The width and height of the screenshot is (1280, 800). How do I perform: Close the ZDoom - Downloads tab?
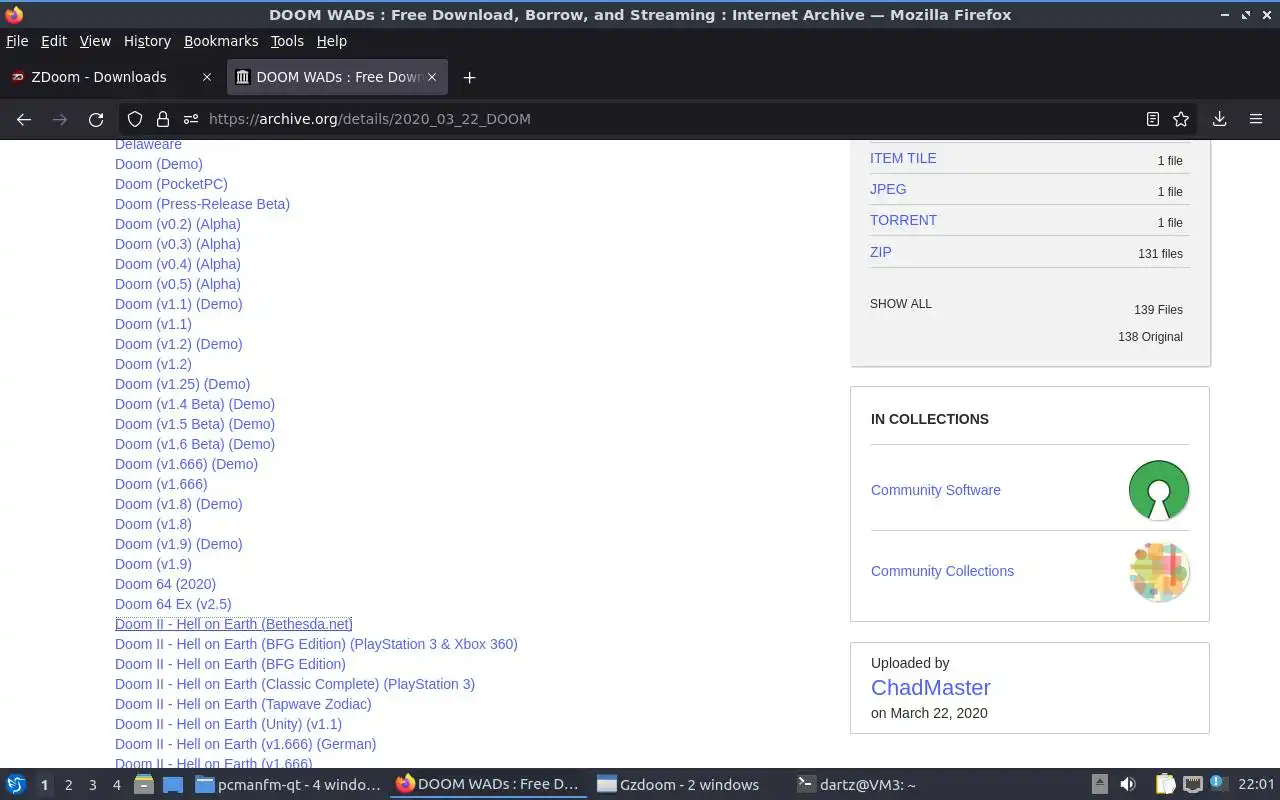207,77
